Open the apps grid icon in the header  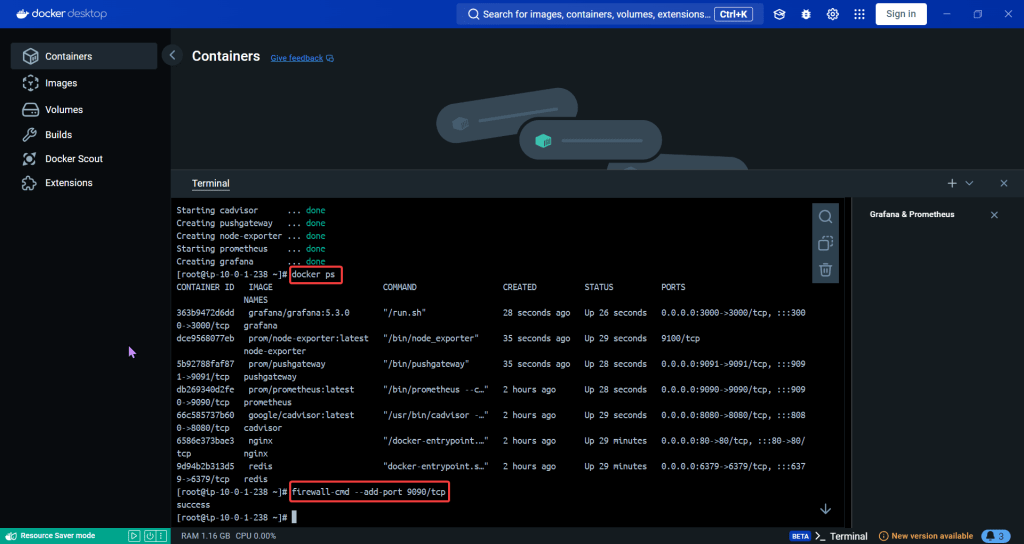[859, 14]
